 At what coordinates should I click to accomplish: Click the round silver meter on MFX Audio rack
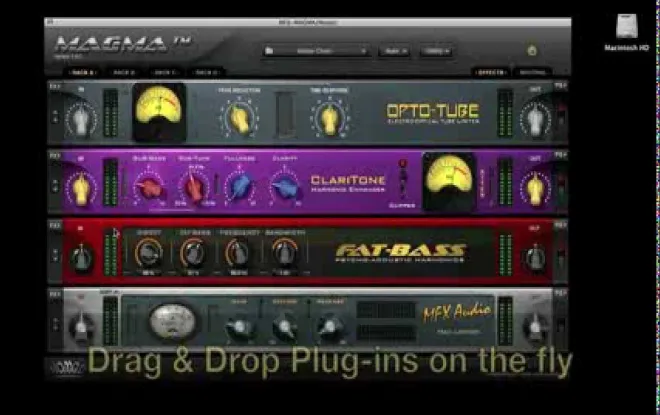173,322
